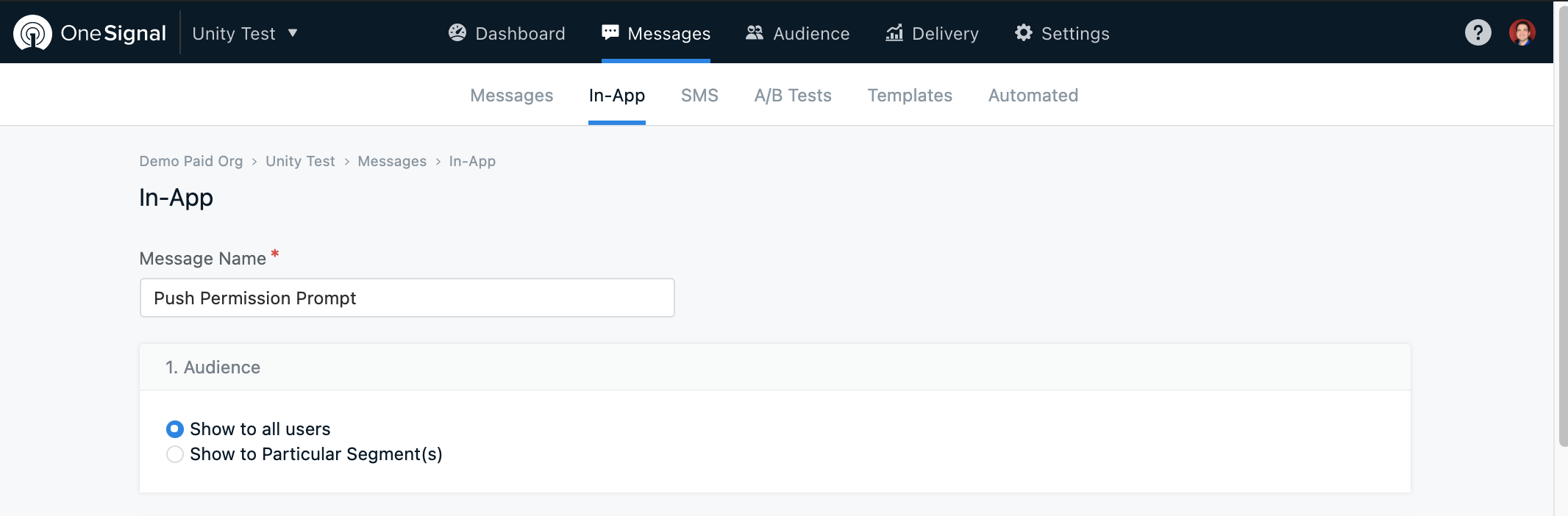1568x516 pixels.
Task: Click the Messages breadcrumb link
Action: 392,161
